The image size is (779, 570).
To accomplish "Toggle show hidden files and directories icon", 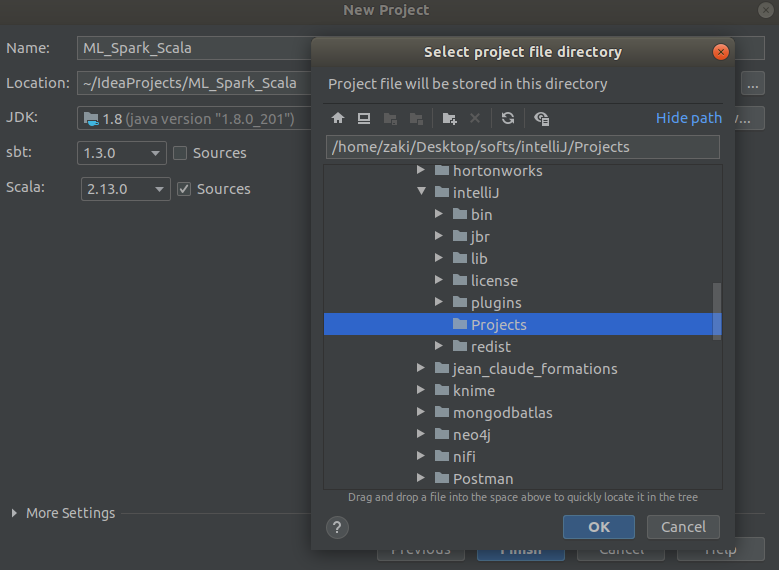I will tap(541, 118).
